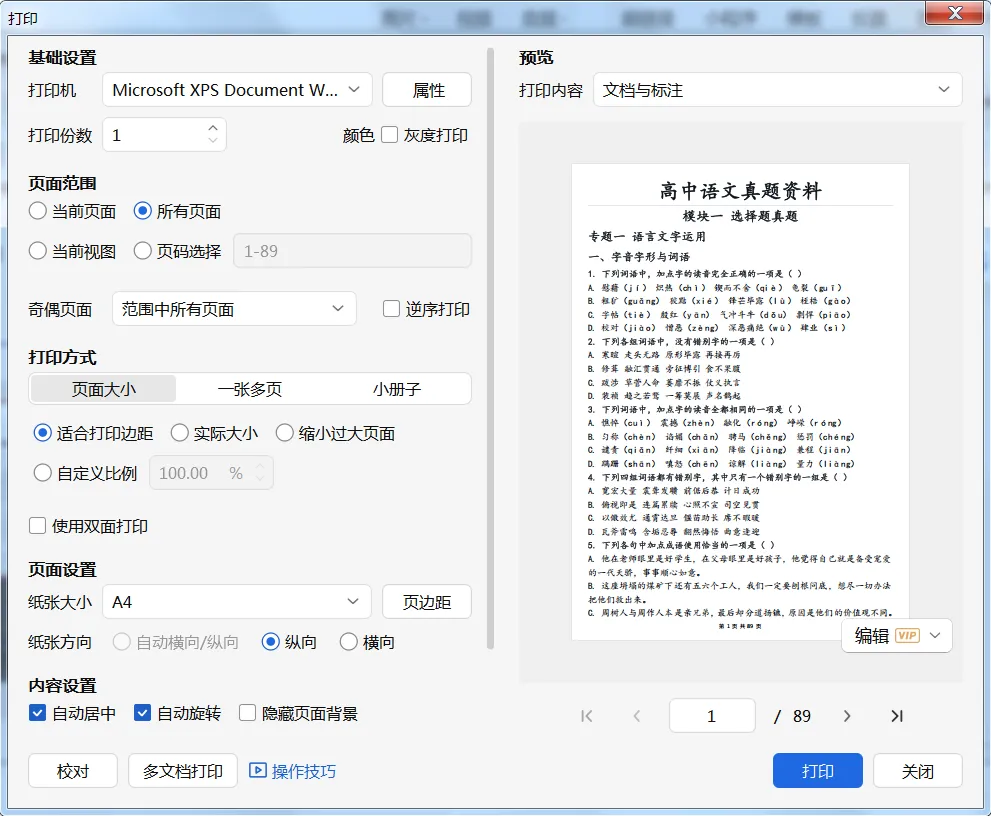Open the printer selection dropdown

coord(237,90)
